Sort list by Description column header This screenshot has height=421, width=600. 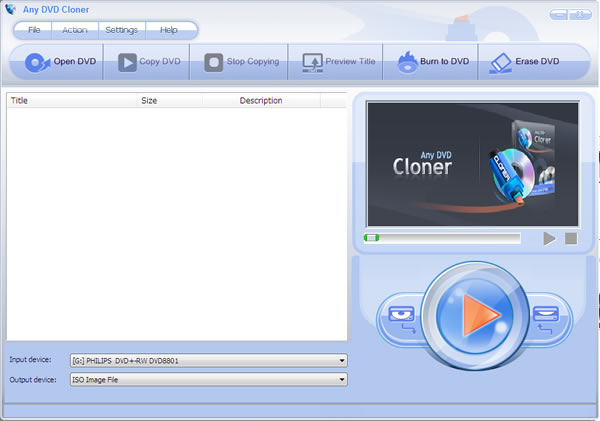pos(261,100)
